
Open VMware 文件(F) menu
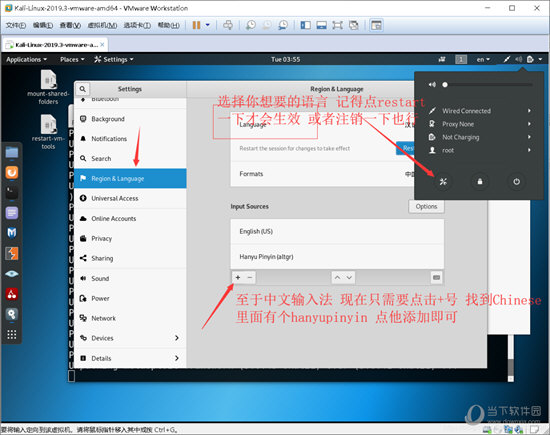coord(16,25)
